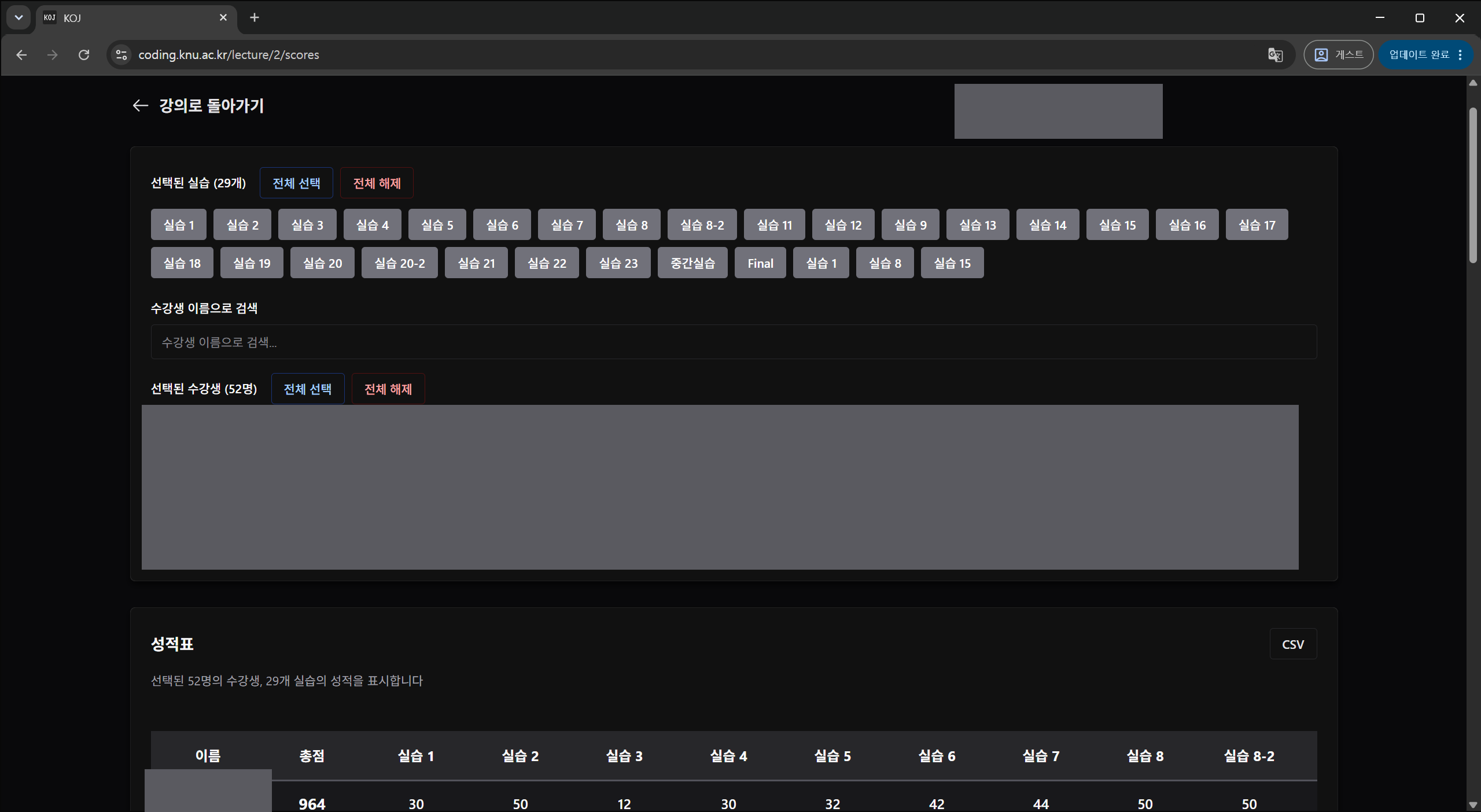Screen dimensions: 1481x812
Task: Toggle the 실습 6 chip
Action: pos(502,225)
